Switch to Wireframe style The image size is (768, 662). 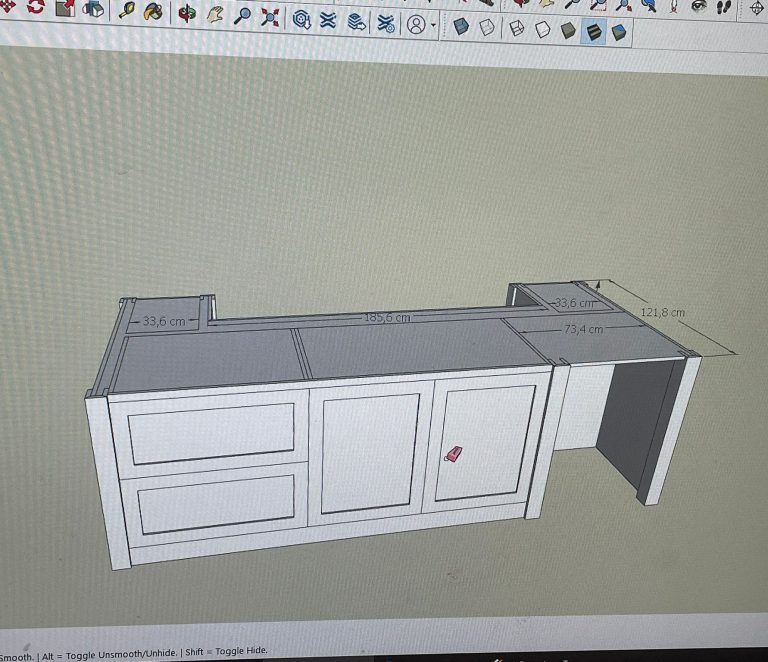[x=517, y=28]
